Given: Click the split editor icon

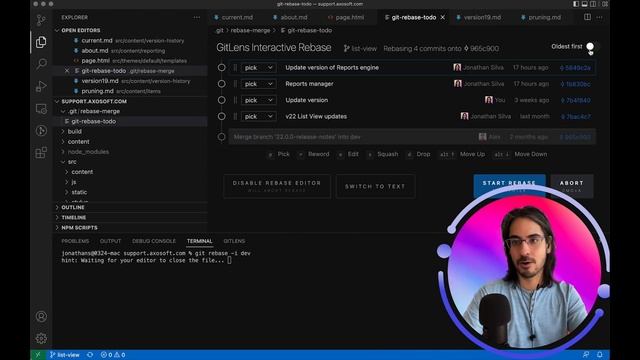Looking at the screenshot, I should [587, 17].
